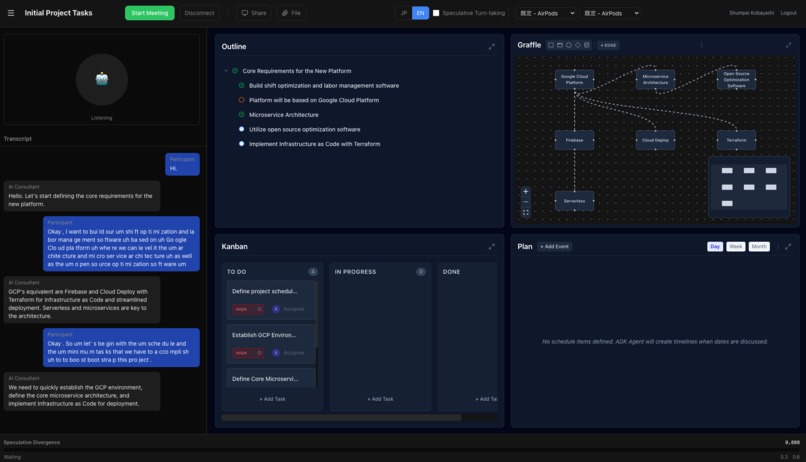Viewport: 806px width, 462px height.
Task: Select the Cloud Deploy node in Graffle
Action: pyautogui.click(x=655, y=140)
